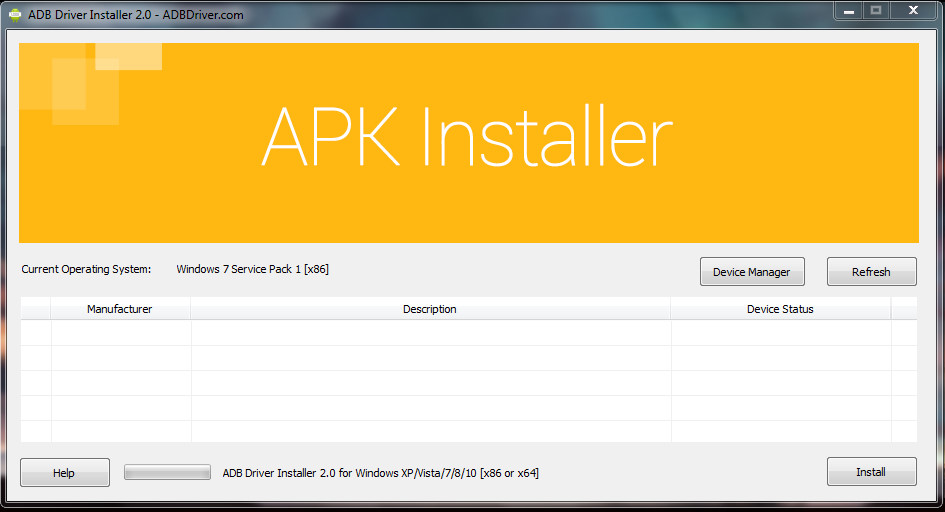Sort by Manufacturer column header
This screenshot has height=512, width=945.
click(121, 308)
